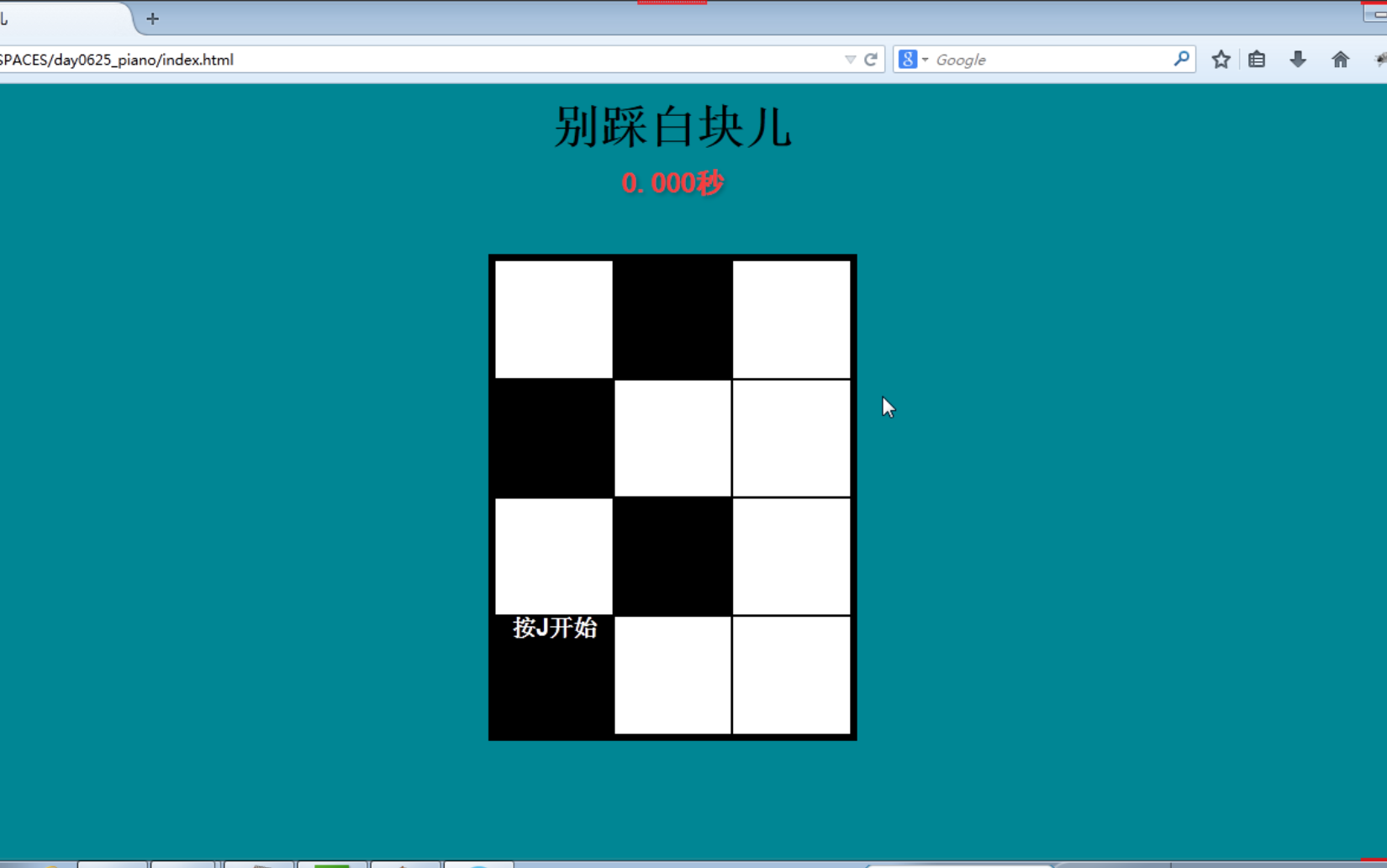
Task: Open the downloads arrow icon
Action: tap(1298, 59)
